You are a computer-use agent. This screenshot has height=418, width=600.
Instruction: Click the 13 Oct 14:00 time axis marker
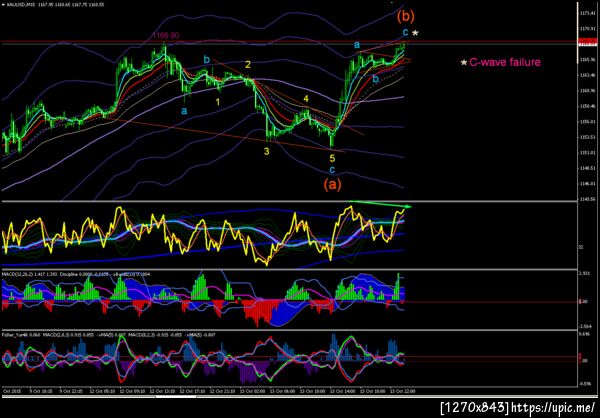336,392
